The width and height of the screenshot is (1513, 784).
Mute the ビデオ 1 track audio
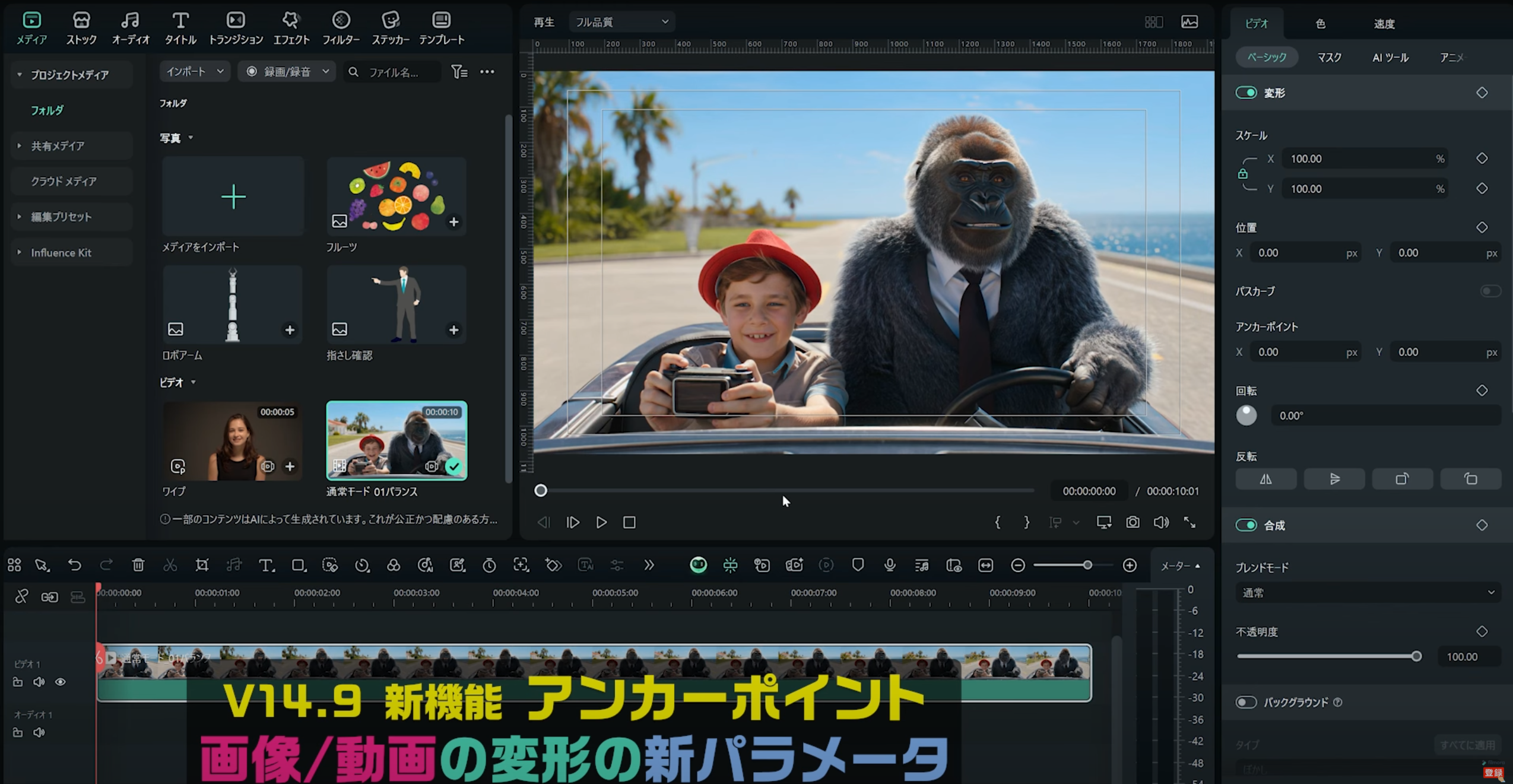(x=39, y=682)
